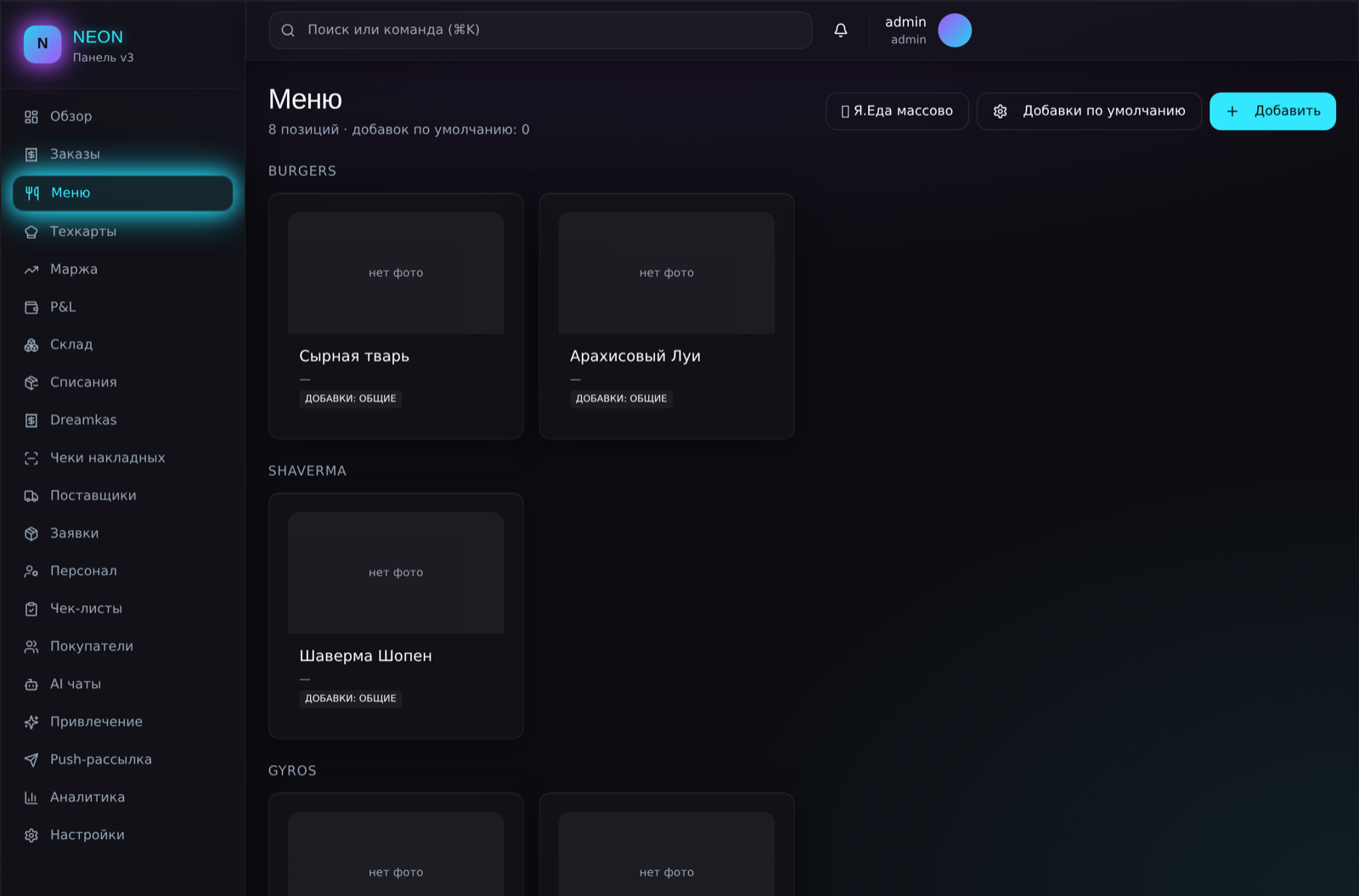Click the NEON logo icon
1359x896 pixels.
pos(42,44)
